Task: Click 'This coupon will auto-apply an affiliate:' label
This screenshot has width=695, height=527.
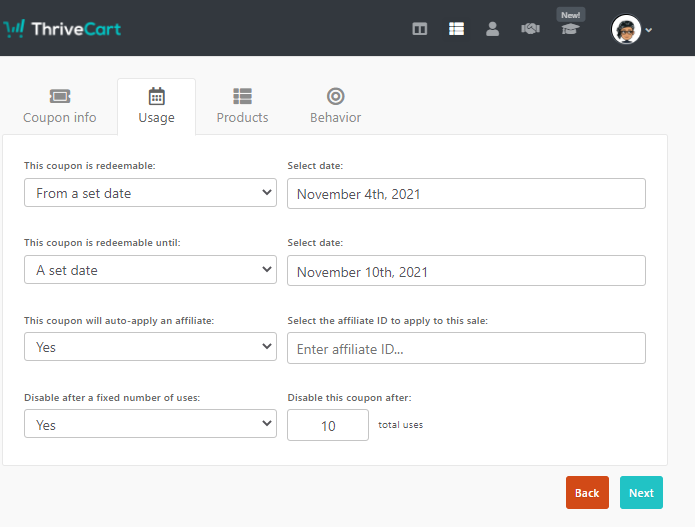Action: click(x=119, y=320)
